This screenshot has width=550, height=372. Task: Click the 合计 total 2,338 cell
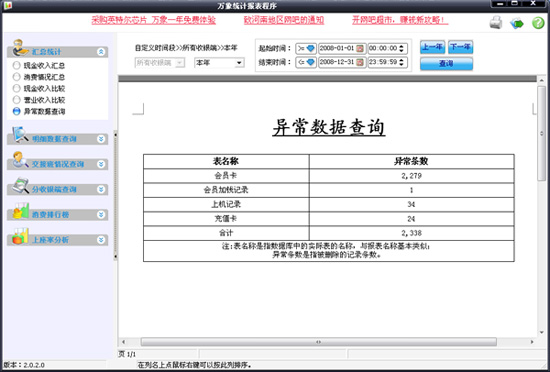(x=411, y=233)
